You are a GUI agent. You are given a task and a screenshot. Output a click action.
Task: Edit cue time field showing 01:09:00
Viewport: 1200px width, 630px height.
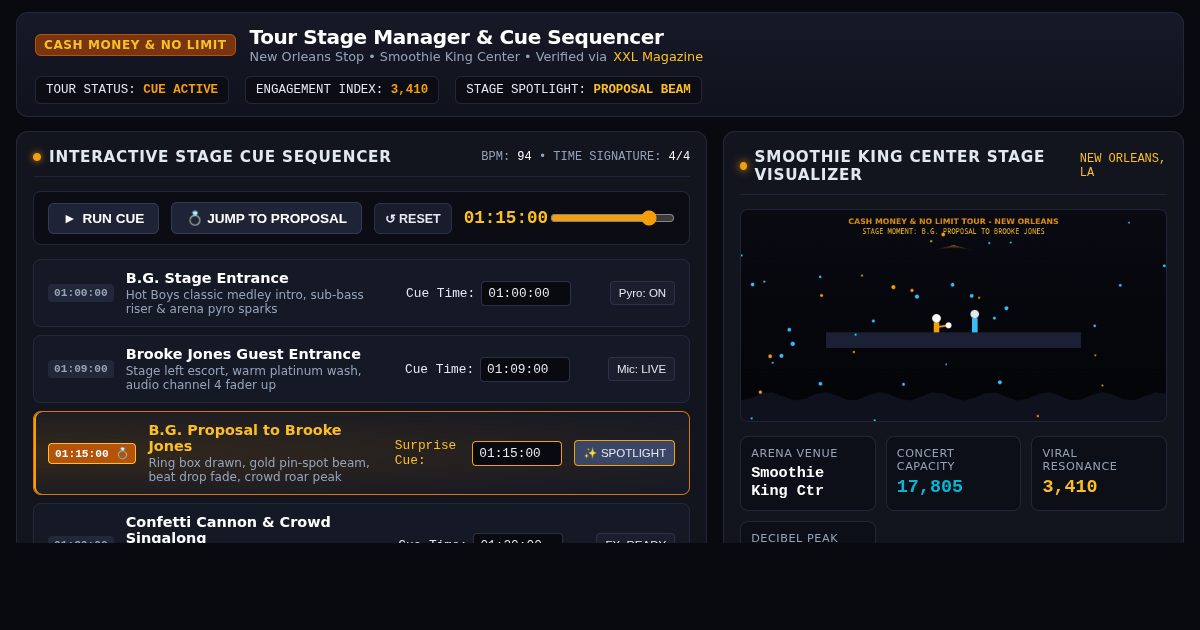pyautogui.click(x=525, y=369)
